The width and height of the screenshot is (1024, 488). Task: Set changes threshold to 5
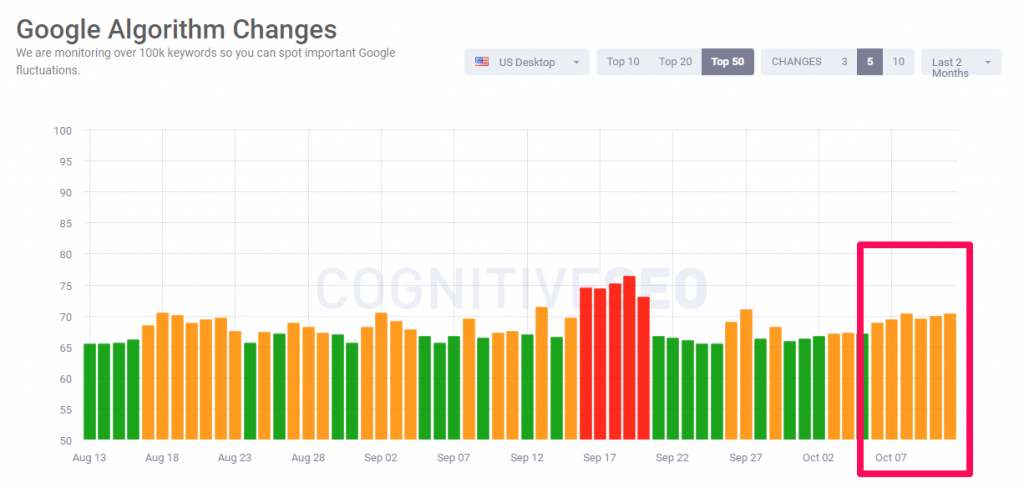[870, 62]
